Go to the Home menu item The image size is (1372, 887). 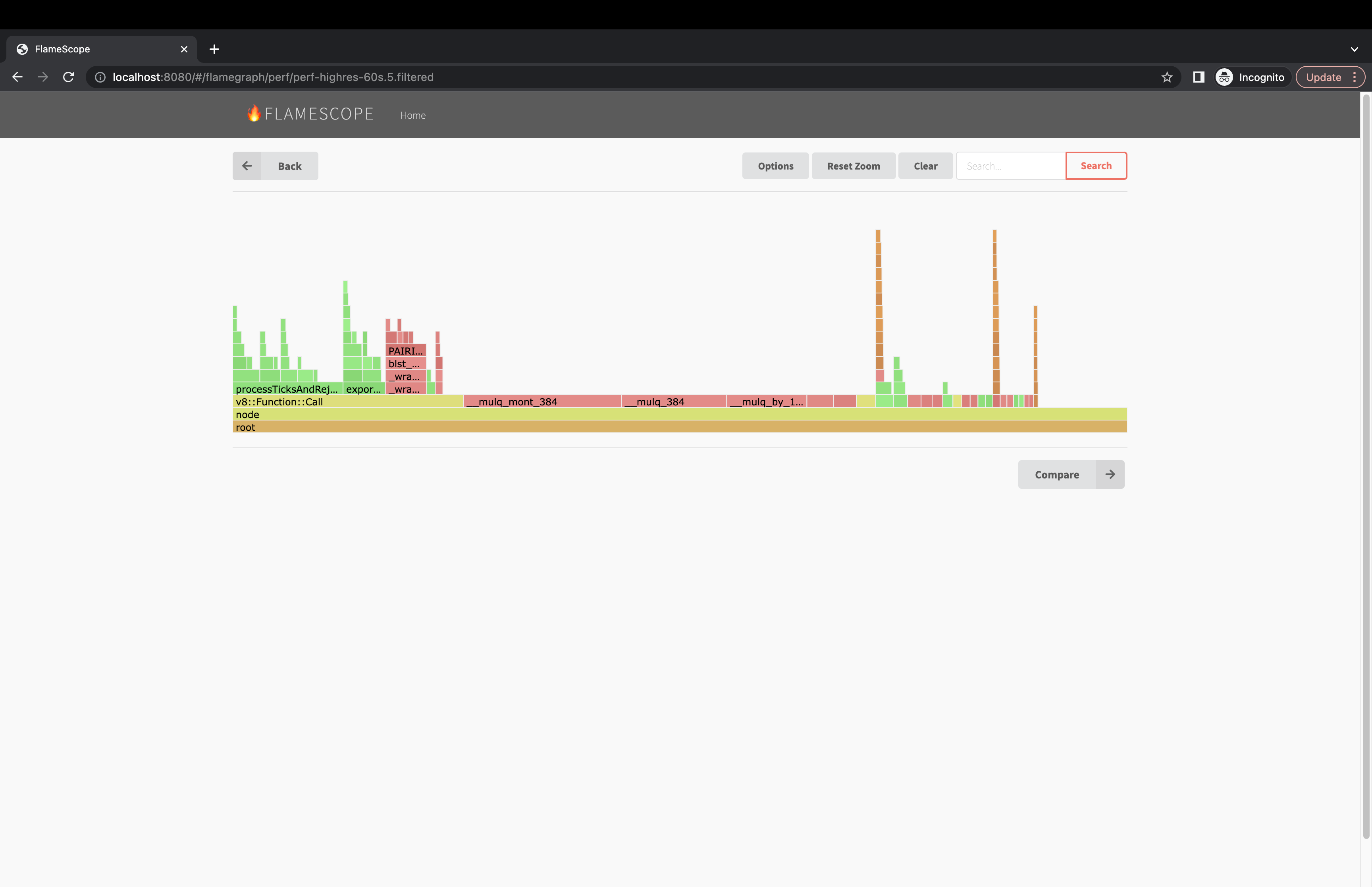click(413, 115)
